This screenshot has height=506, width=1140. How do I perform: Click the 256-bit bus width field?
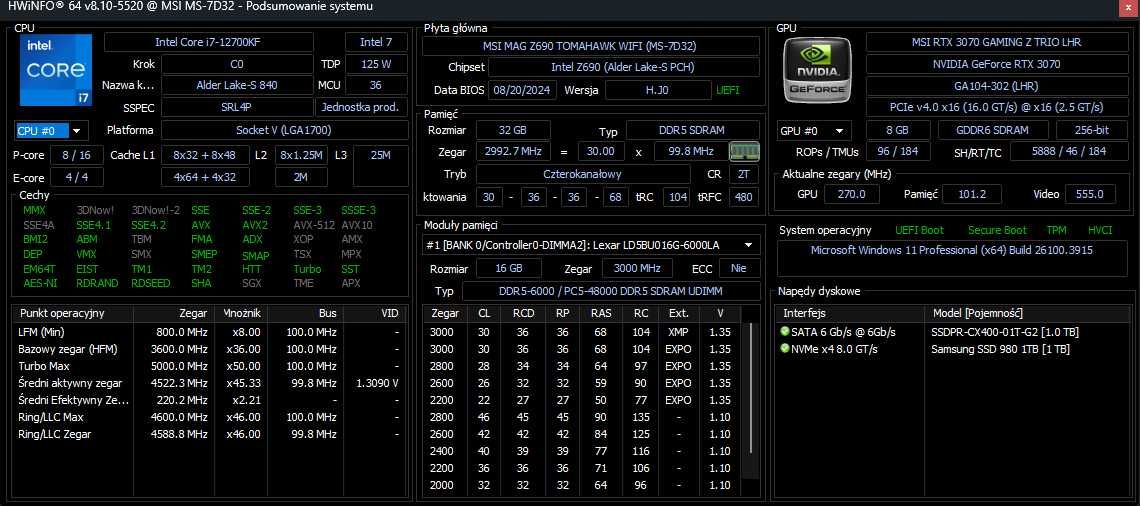tap(1092, 130)
